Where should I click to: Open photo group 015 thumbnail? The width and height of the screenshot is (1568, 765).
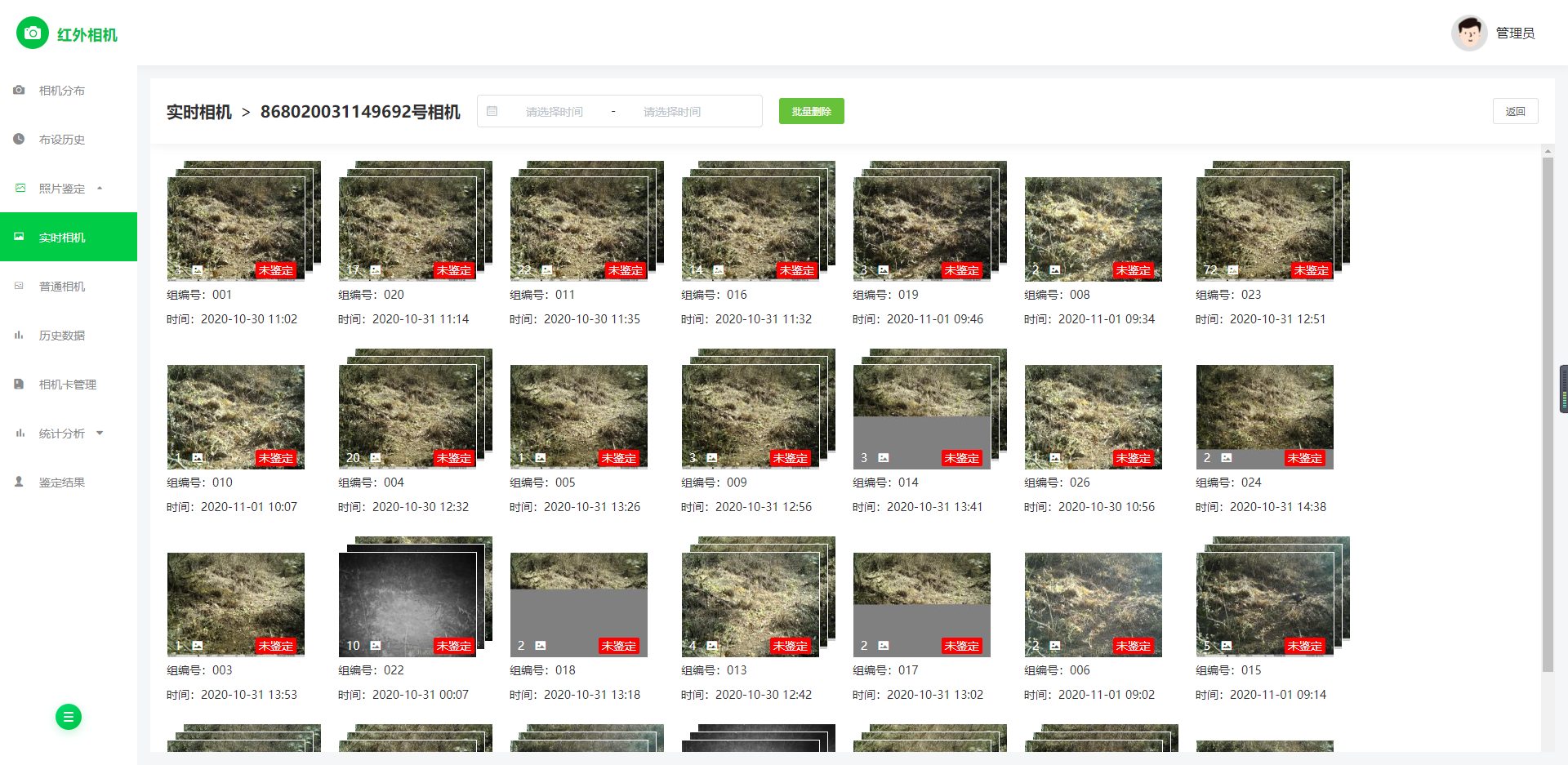[1265, 604]
